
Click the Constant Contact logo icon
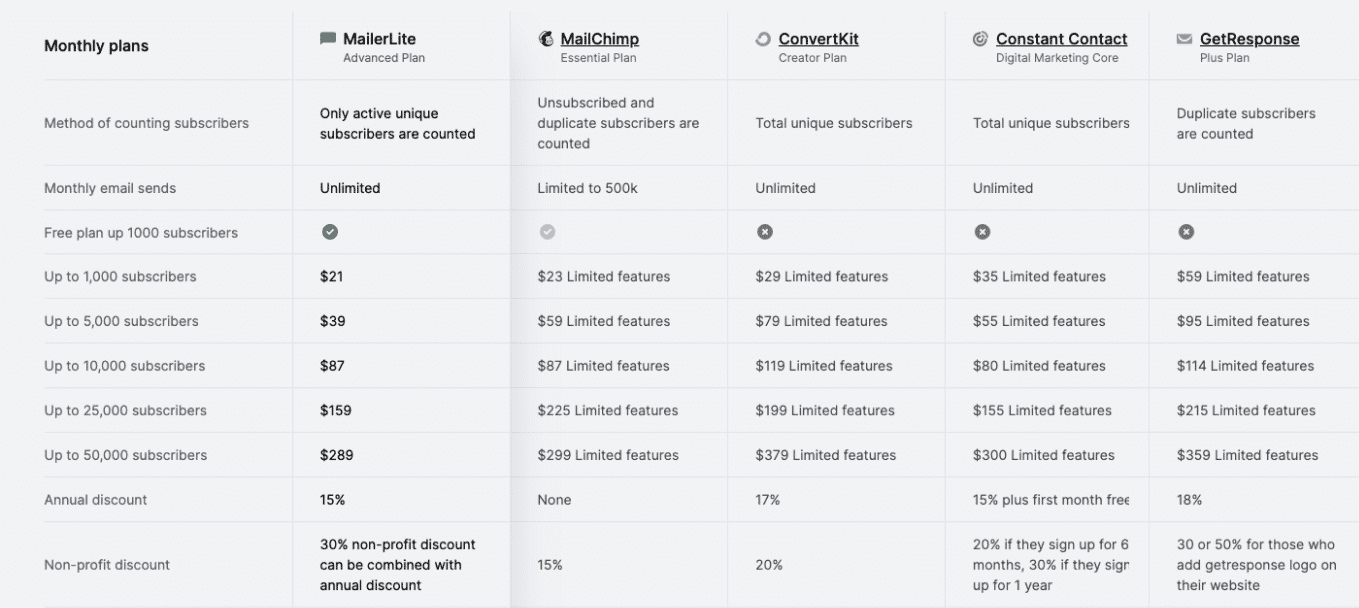coord(980,39)
